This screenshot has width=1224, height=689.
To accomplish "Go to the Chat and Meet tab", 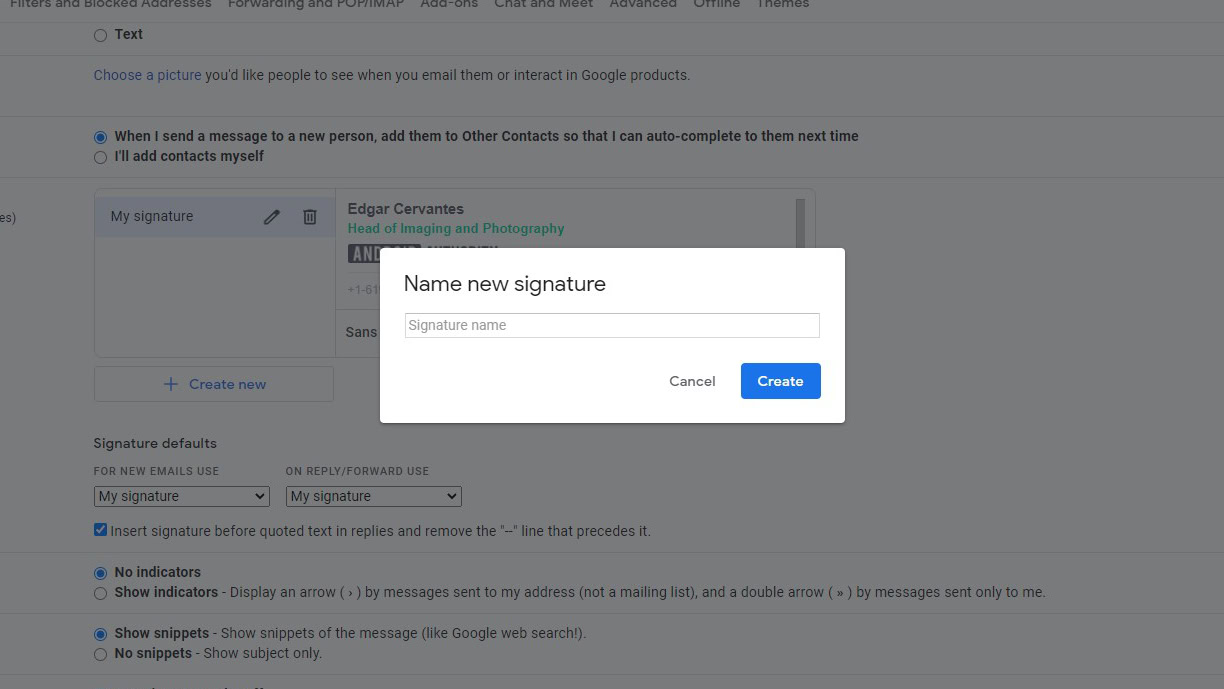I will tap(543, 5).
